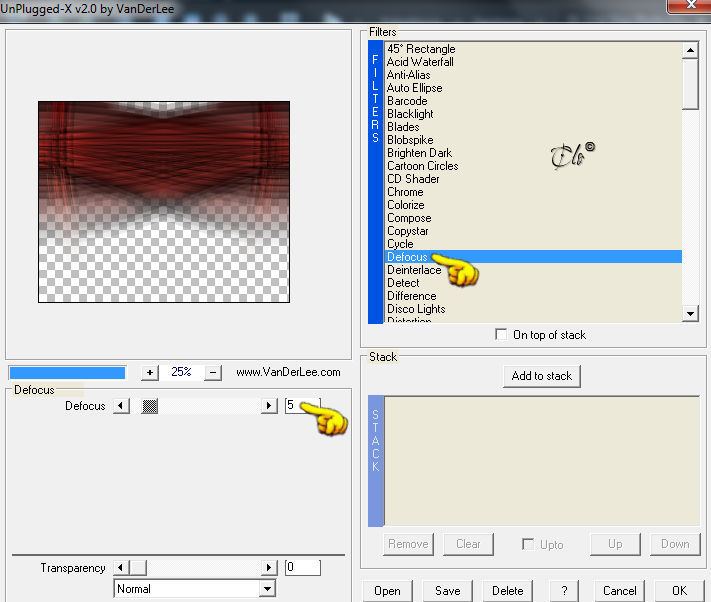Click the Transparency slider right arrow
Image resolution: width=711 pixels, height=602 pixels.
(269, 567)
